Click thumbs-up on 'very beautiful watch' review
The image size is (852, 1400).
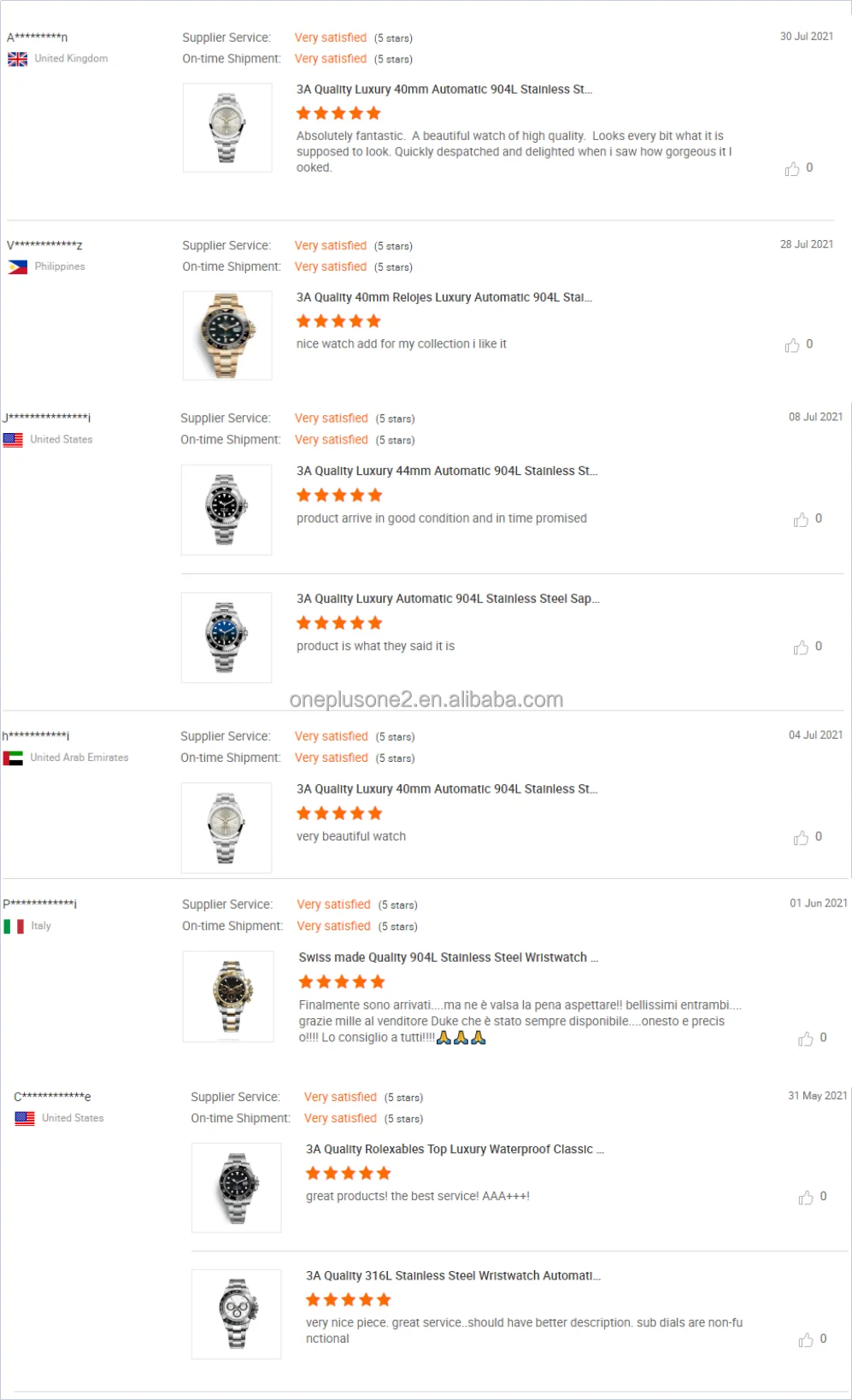pos(801,837)
